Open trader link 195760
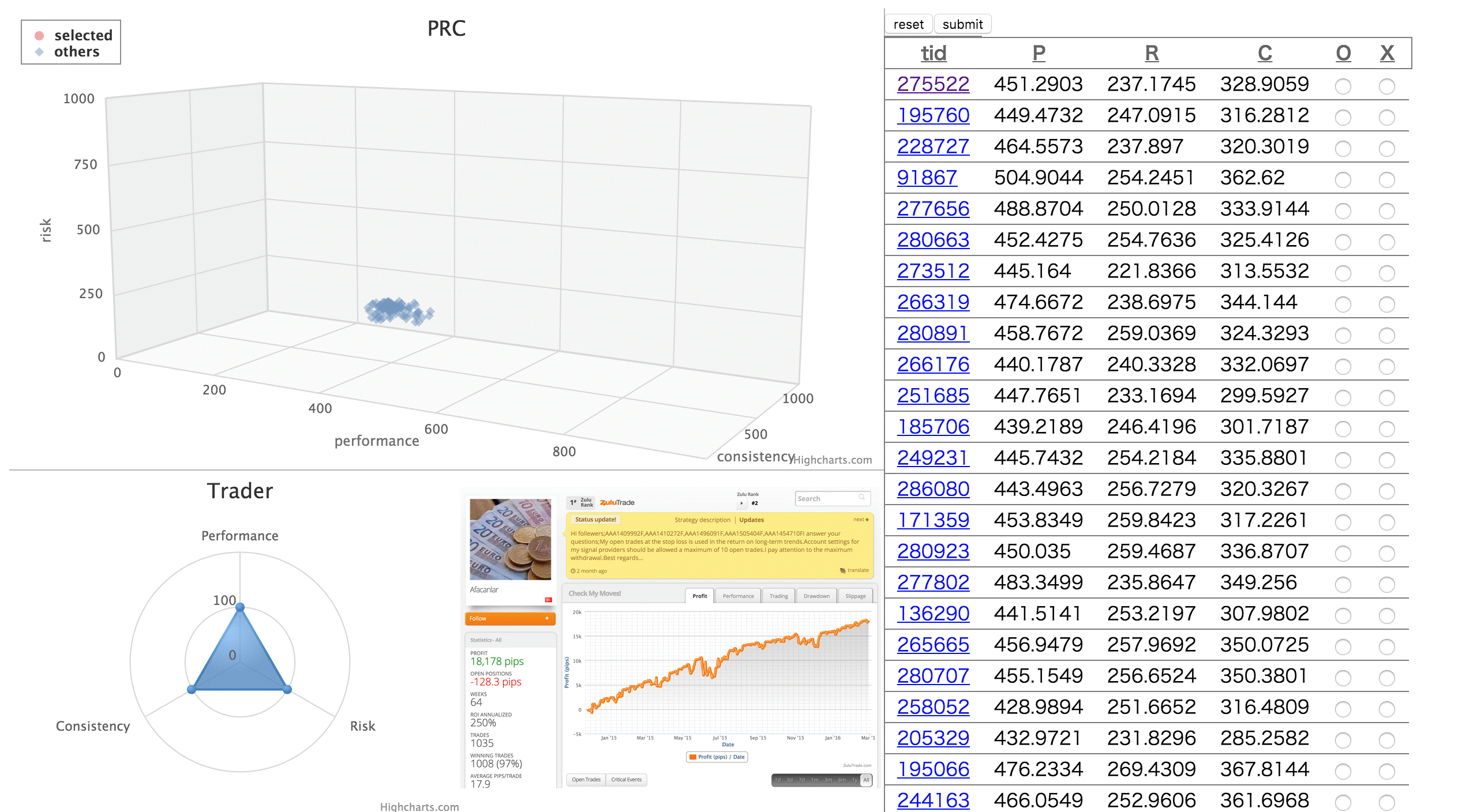This screenshot has height=812, width=1477. tap(933, 115)
